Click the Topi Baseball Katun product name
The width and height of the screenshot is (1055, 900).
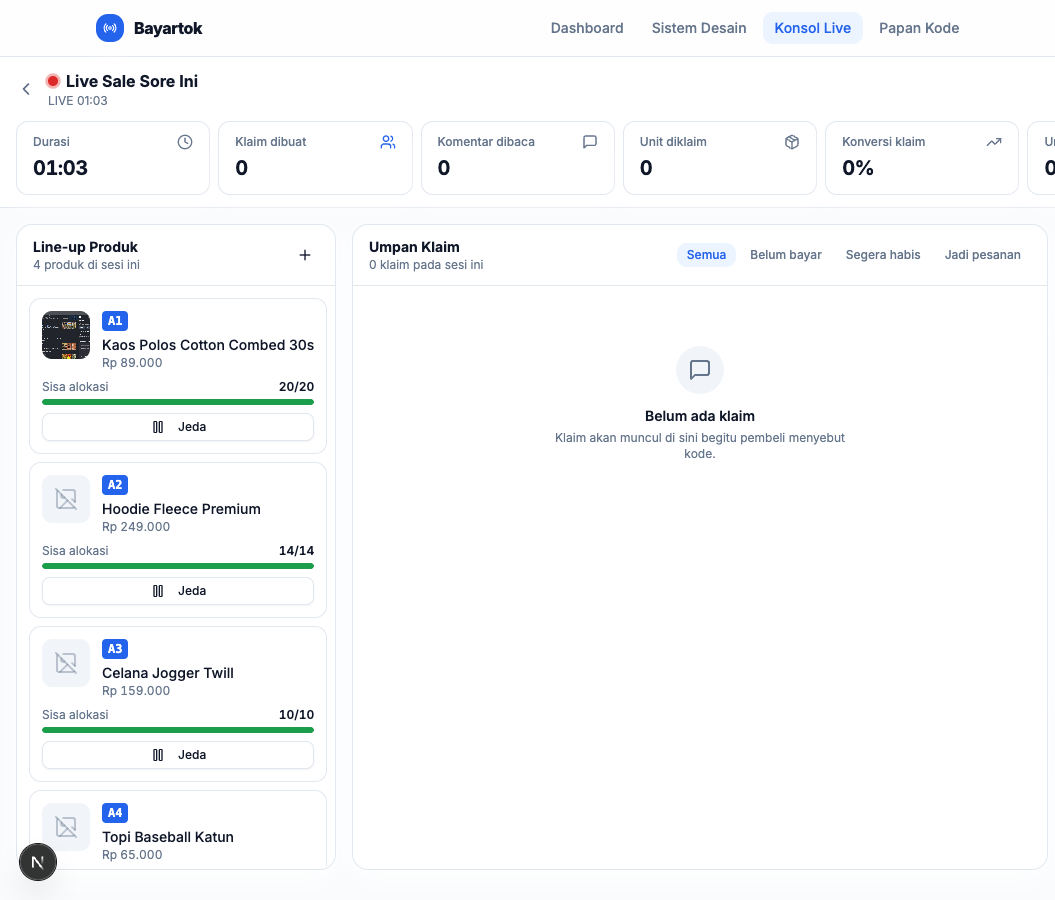coord(168,837)
